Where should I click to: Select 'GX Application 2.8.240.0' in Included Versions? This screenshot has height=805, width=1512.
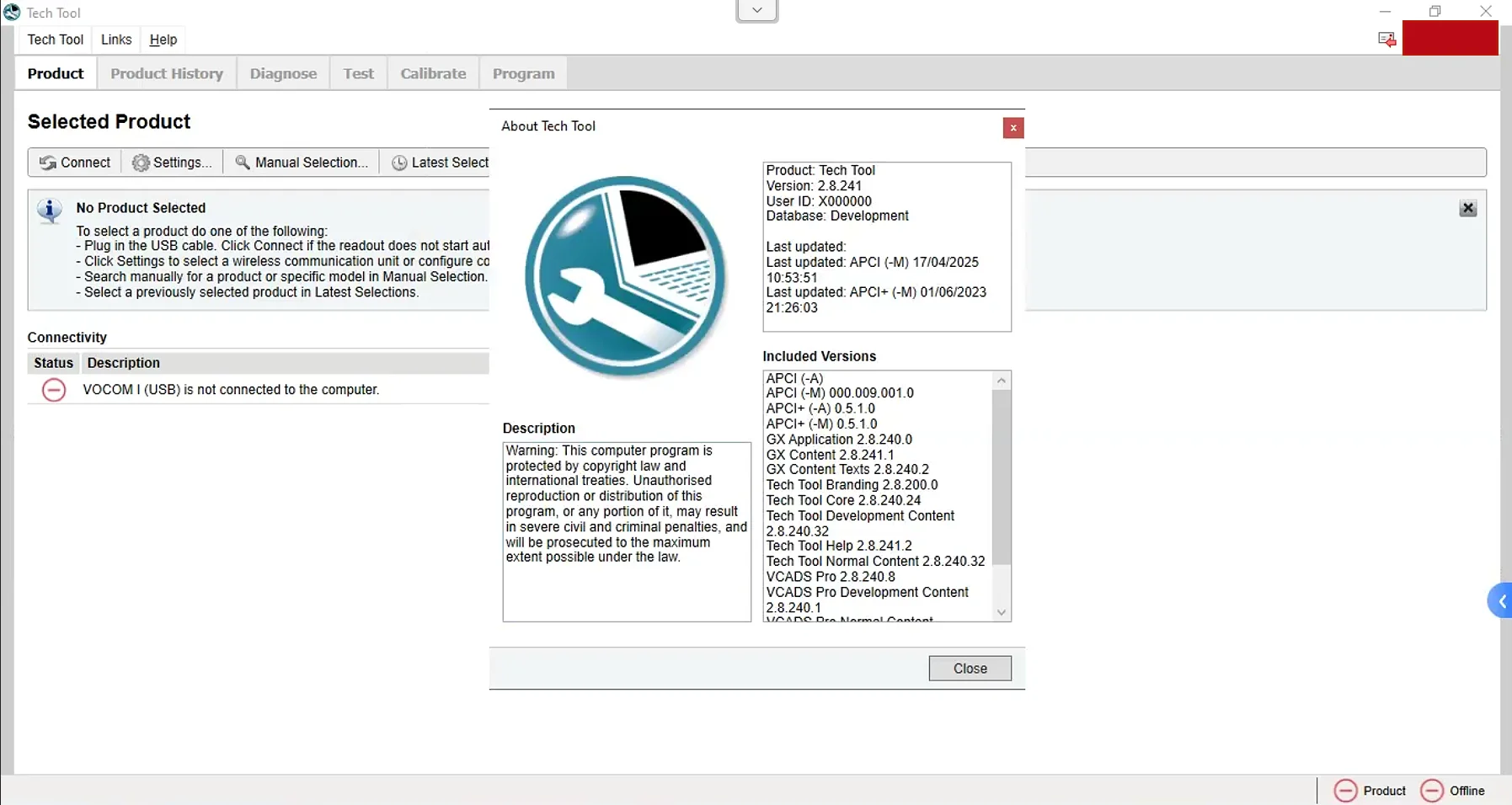tap(839, 440)
